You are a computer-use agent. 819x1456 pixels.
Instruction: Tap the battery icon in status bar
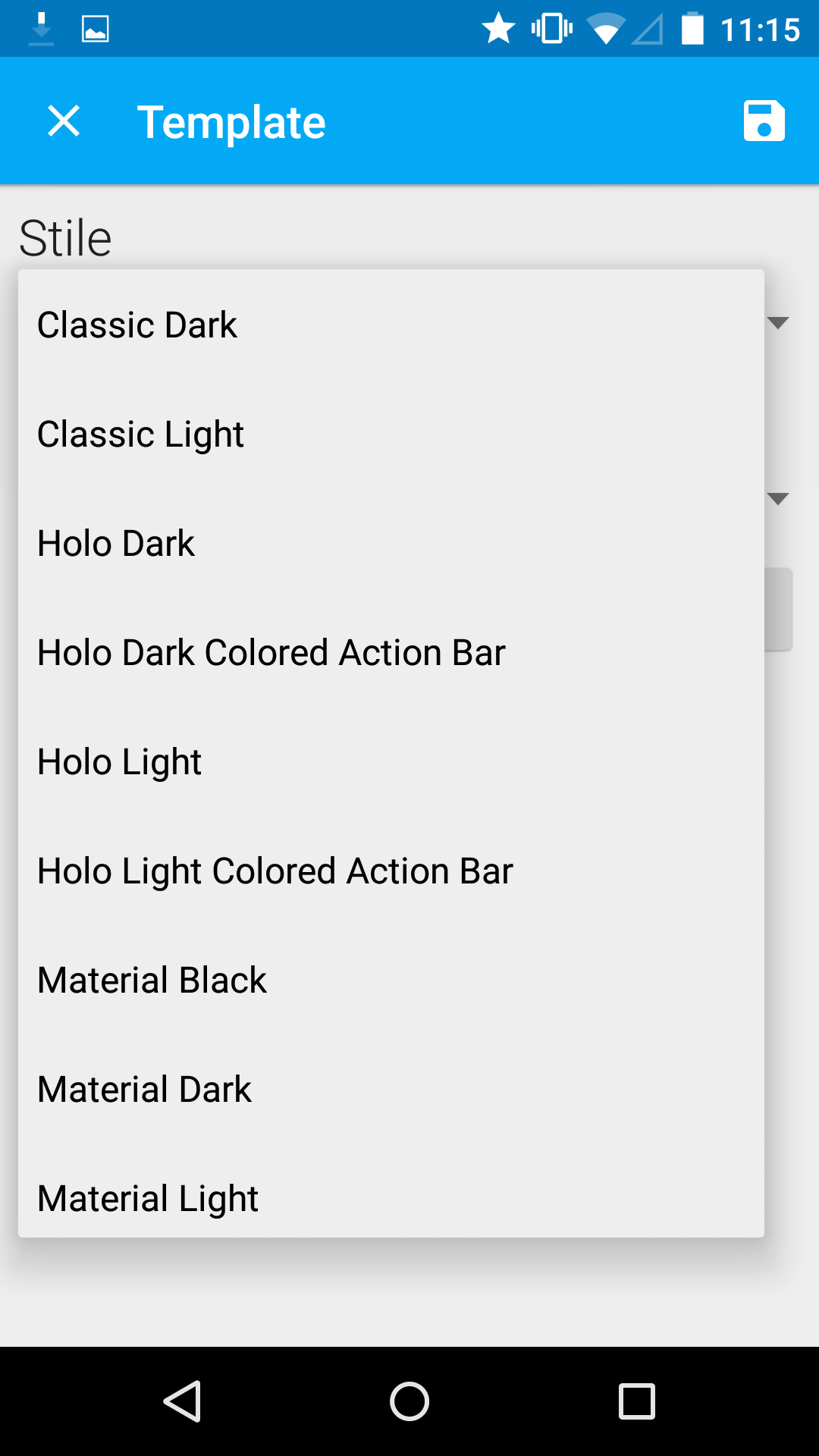point(692,29)
